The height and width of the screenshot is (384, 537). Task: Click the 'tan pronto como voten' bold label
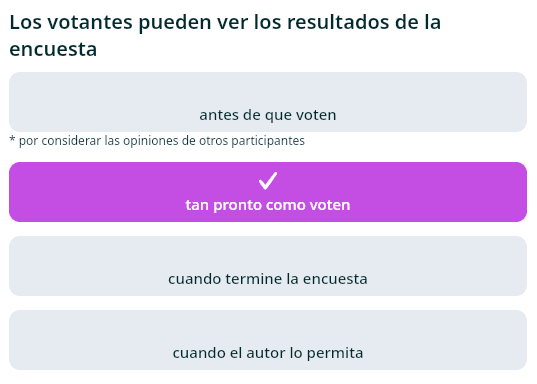coord(268,205)
